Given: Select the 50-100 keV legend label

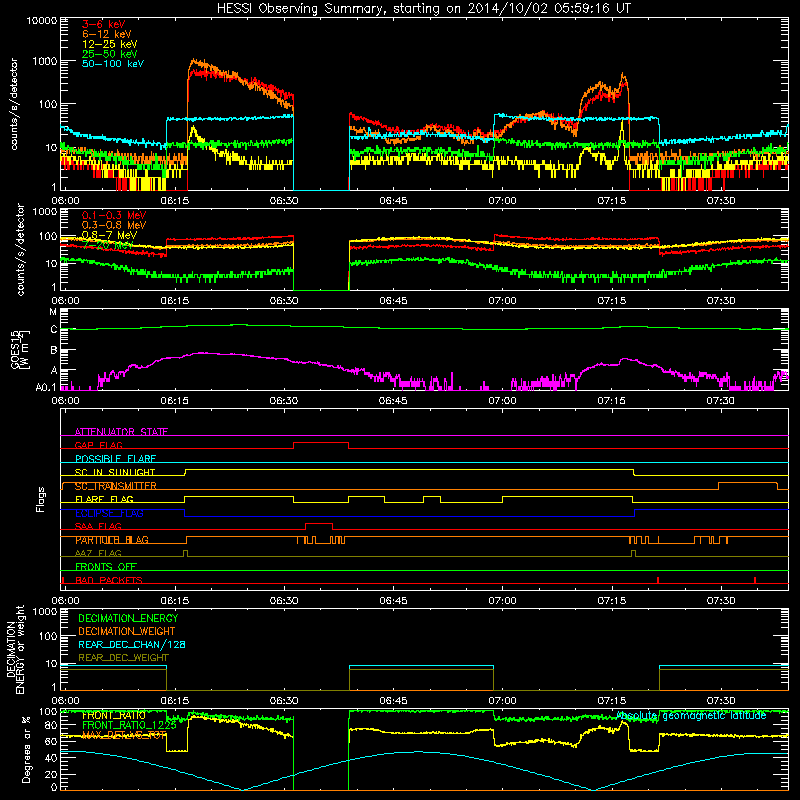Looking at the screenshot, I should (113, 64).
